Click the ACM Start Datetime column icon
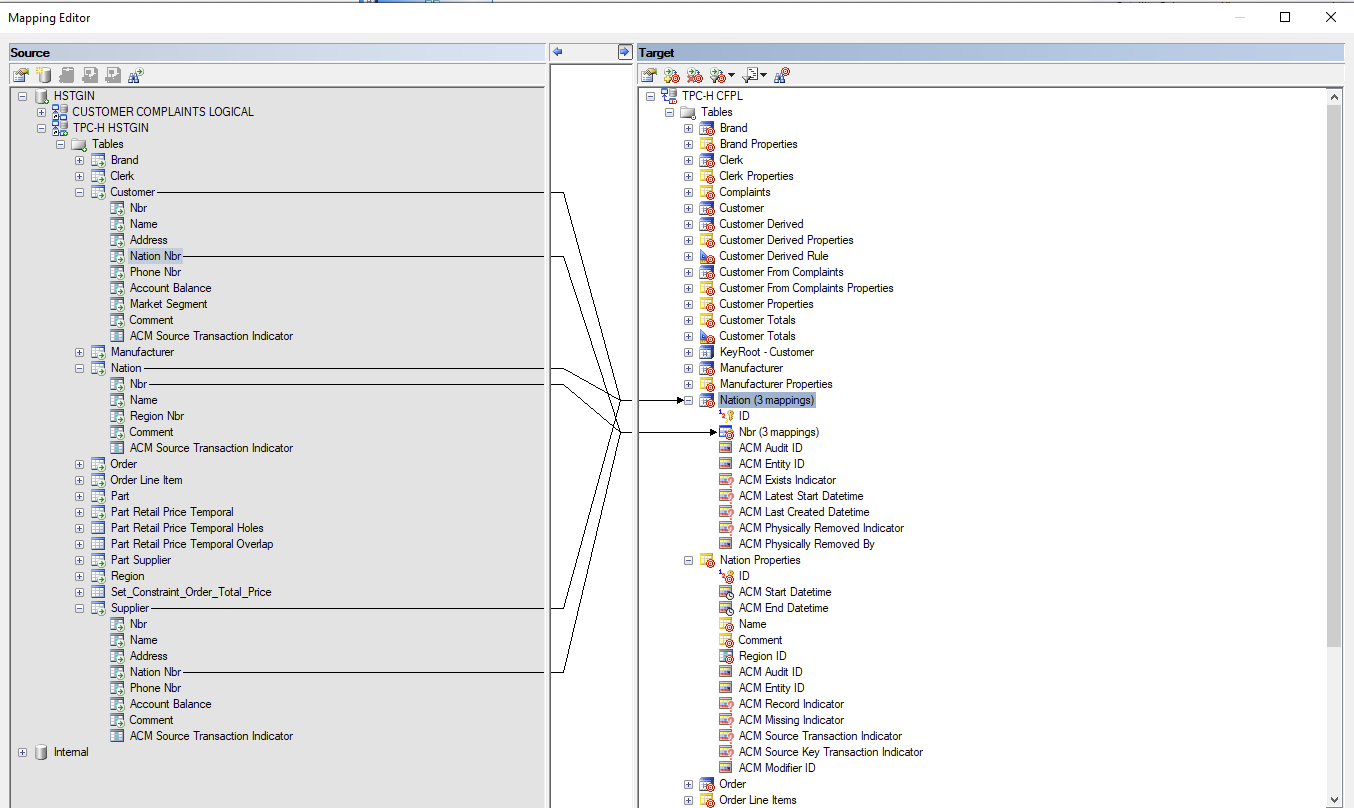The height and width of the screenshot is (808, 1354). 726,592
